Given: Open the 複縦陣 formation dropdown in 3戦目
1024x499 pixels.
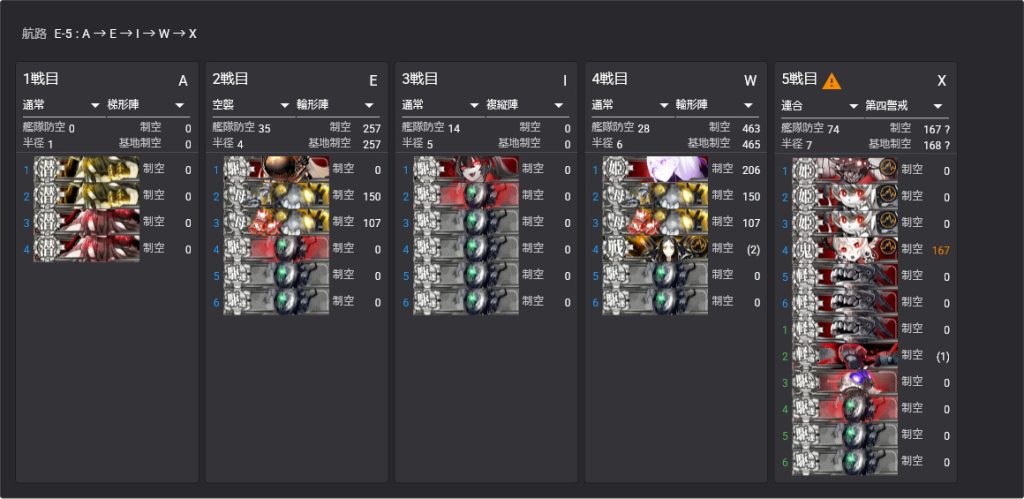Looking at the screenshot, I should click(525, 105).
